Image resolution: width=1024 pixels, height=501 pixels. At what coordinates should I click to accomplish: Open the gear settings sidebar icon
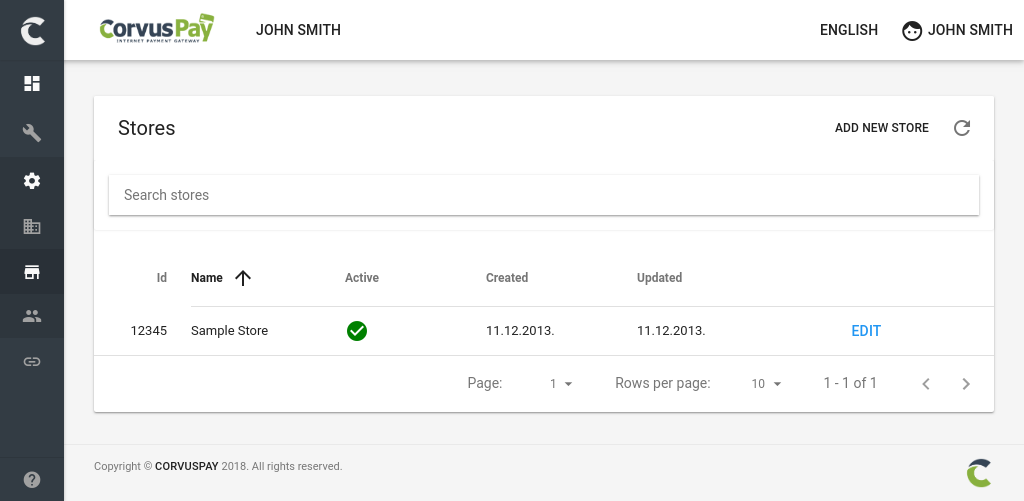(32, 181)
